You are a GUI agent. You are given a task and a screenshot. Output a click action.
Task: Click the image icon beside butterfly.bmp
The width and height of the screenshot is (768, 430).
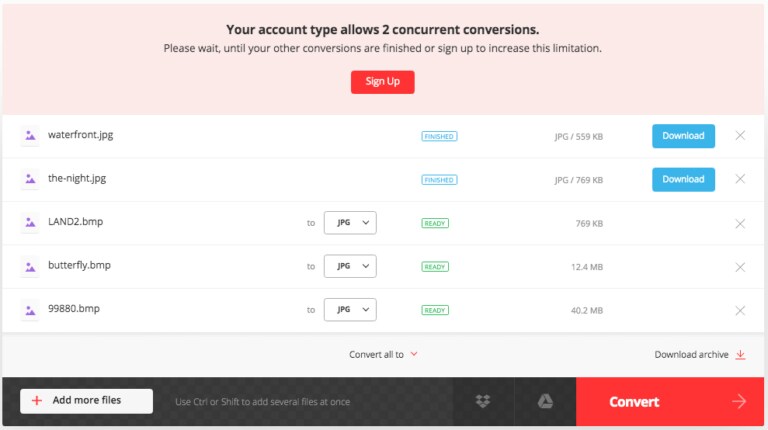click(30, 266)
